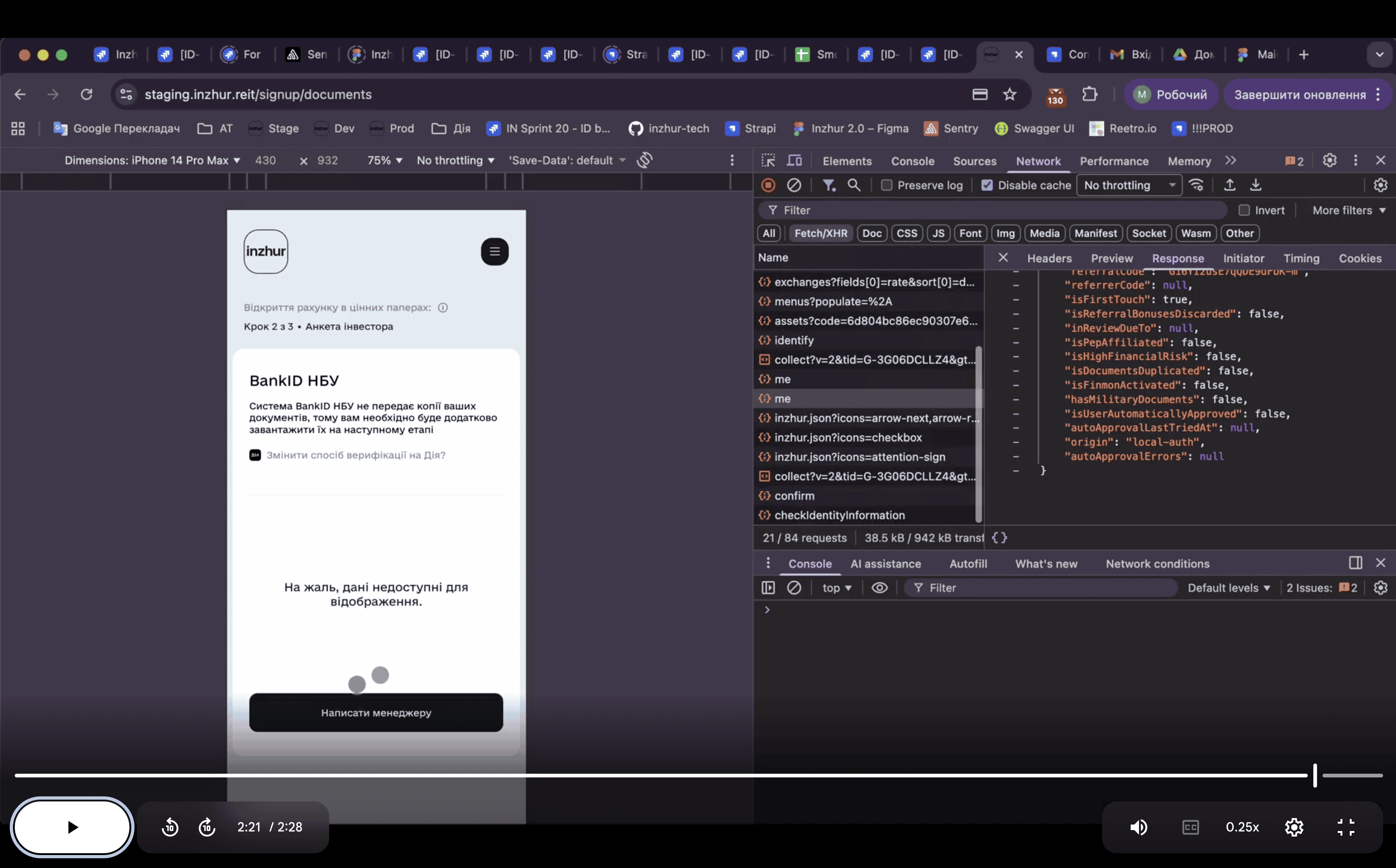Open the Sources panel tab

coord(974,161)
